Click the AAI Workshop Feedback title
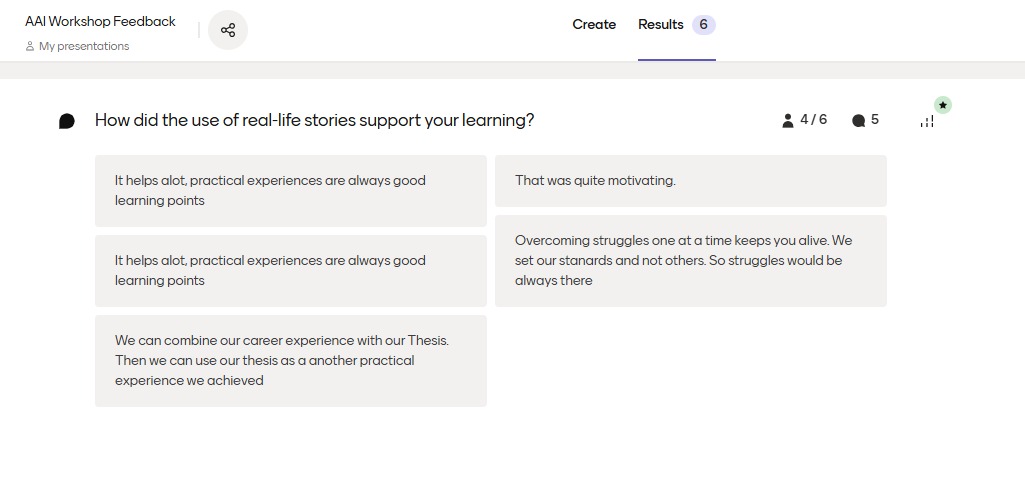 (100, 22)
